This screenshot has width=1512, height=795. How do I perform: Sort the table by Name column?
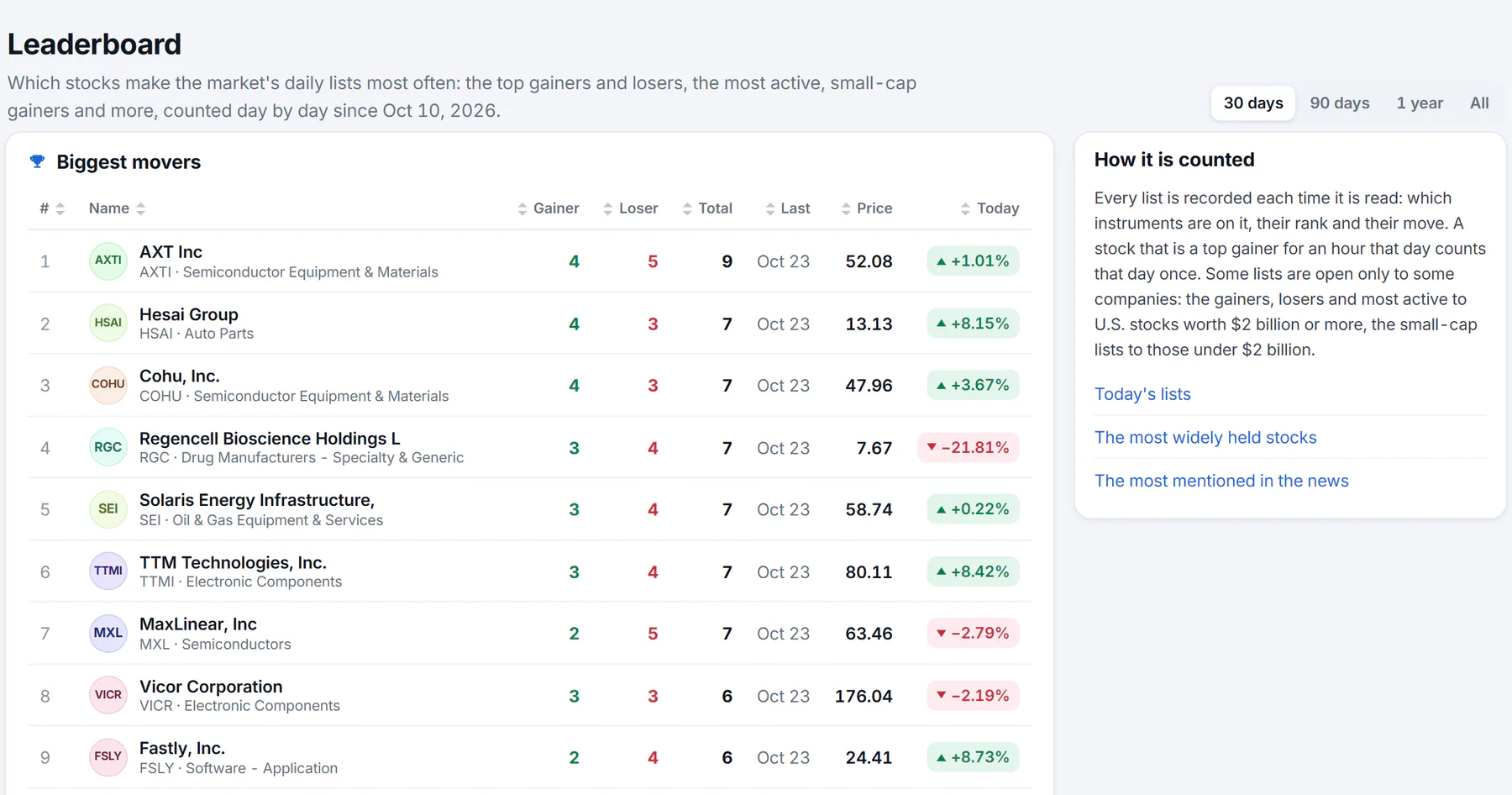pyautogui.click(x=117, y=208)
